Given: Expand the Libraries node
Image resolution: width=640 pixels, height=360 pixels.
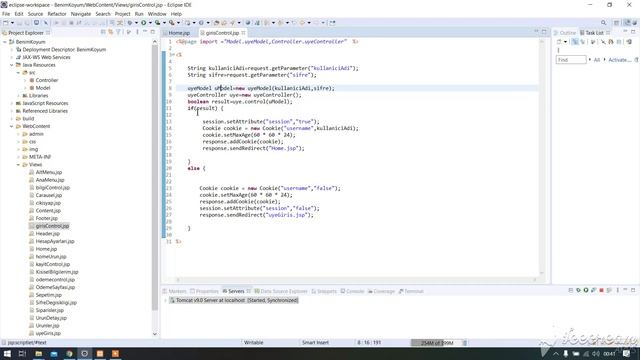Looking at the screenshot, I should [19, 96].
